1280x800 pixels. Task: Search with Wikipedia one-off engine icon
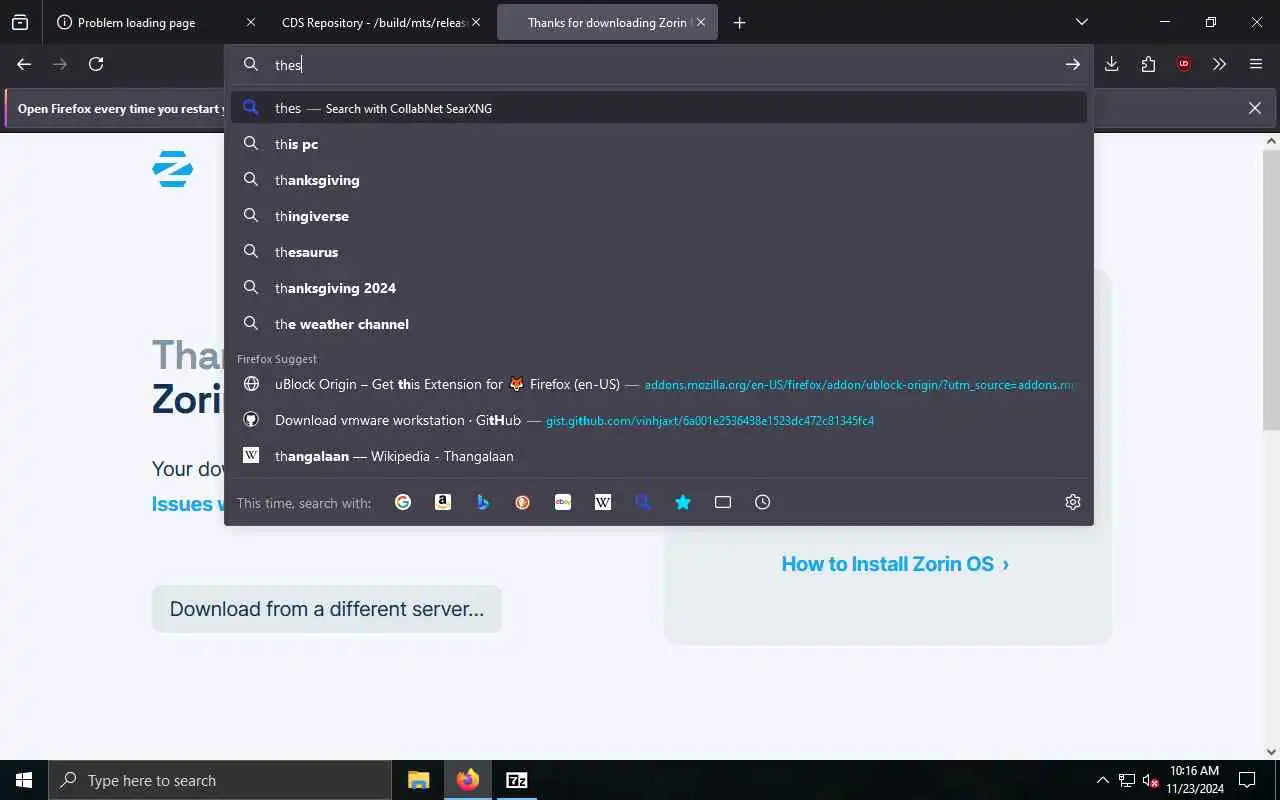(x=603, y=502)
